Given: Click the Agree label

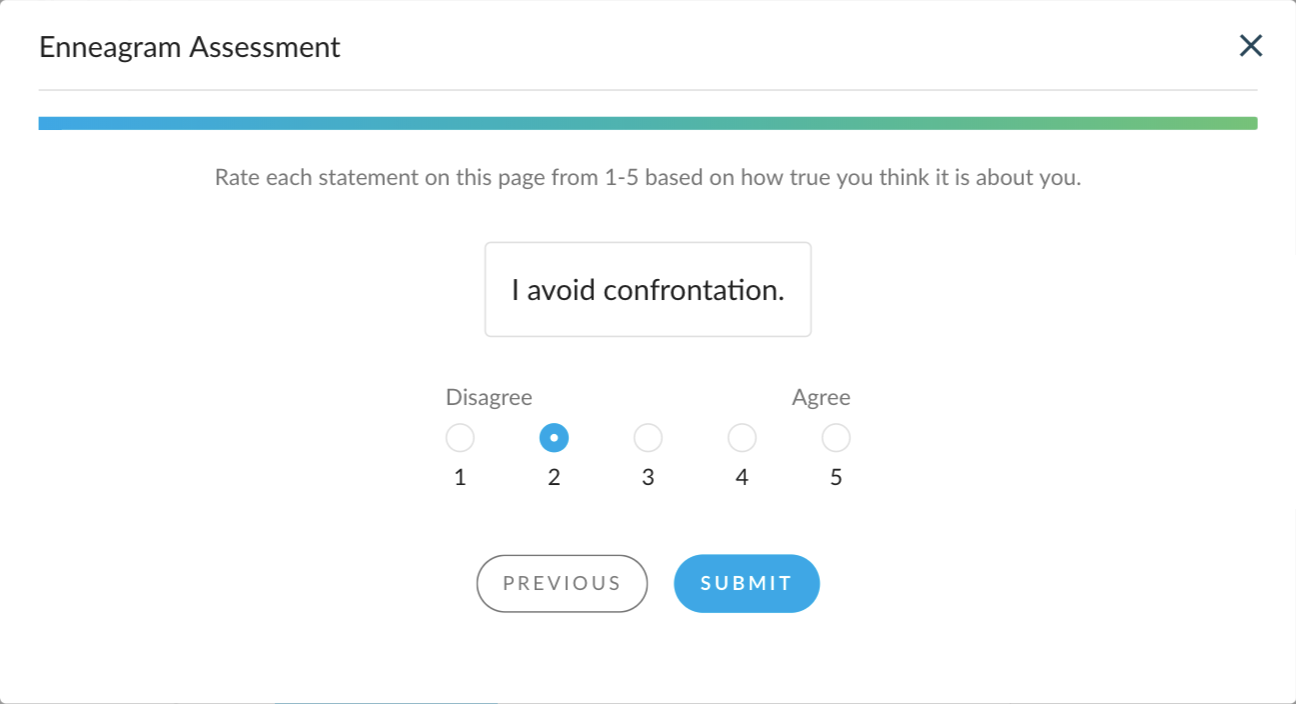Looking at the screenshot, I should tap(821, 398).
